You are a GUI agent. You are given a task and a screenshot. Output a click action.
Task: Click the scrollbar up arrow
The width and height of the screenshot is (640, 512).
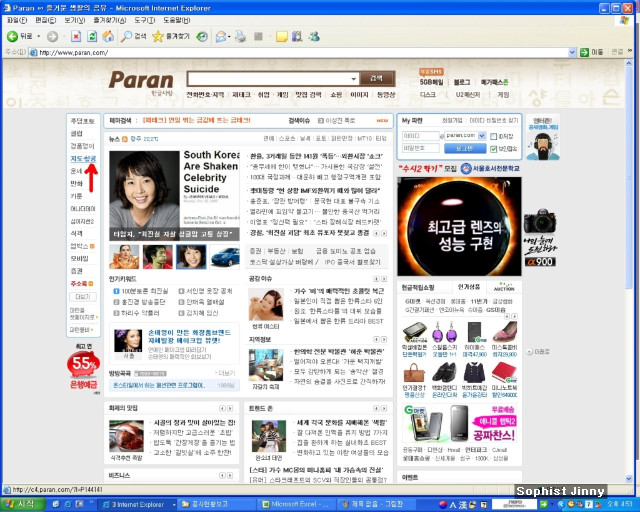[x=629, y=63]
